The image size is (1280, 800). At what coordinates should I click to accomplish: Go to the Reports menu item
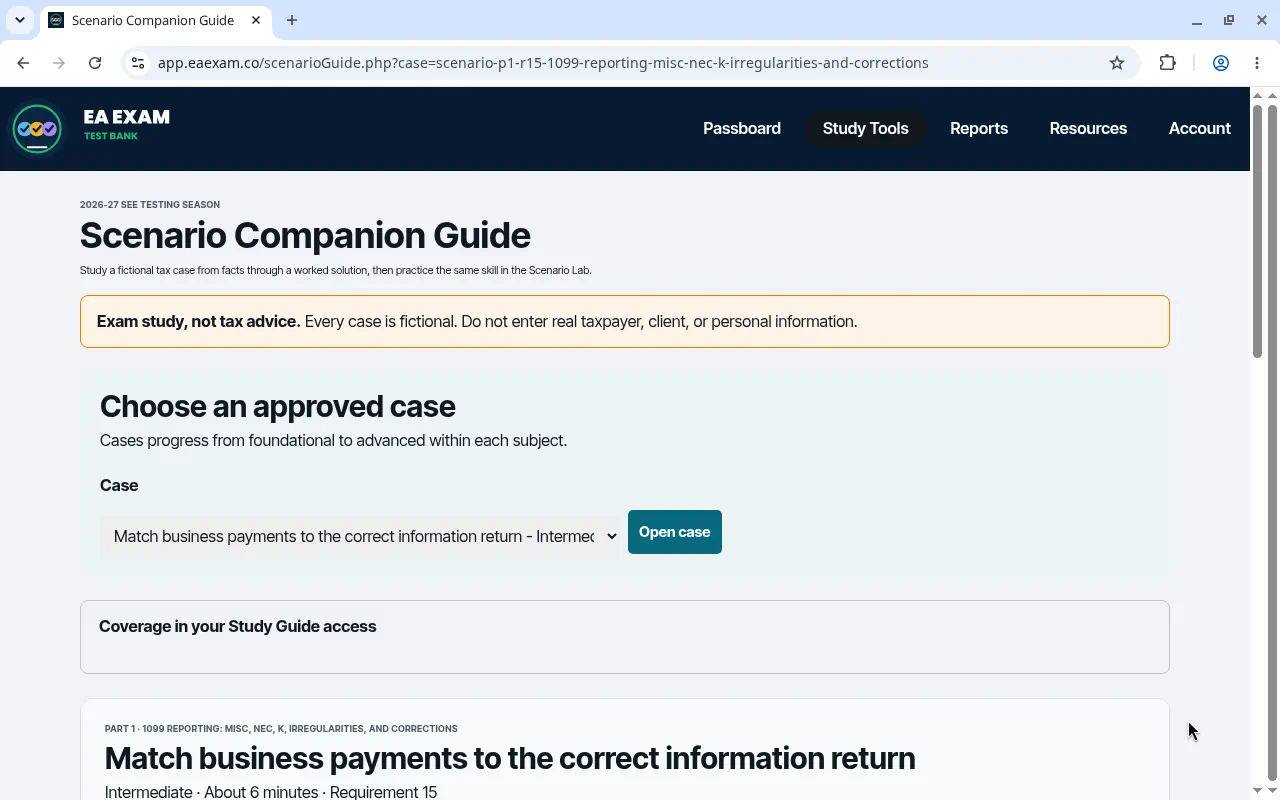click(x=979, y=128)
